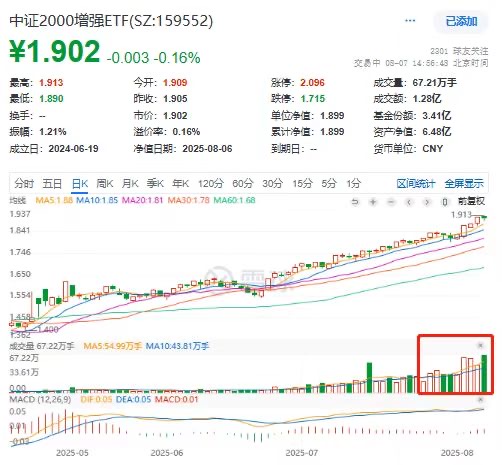The height and width of the screenshot is (465, 502).
Task: Click the MA30:1.78 moving average label
Action: [188, 200]
